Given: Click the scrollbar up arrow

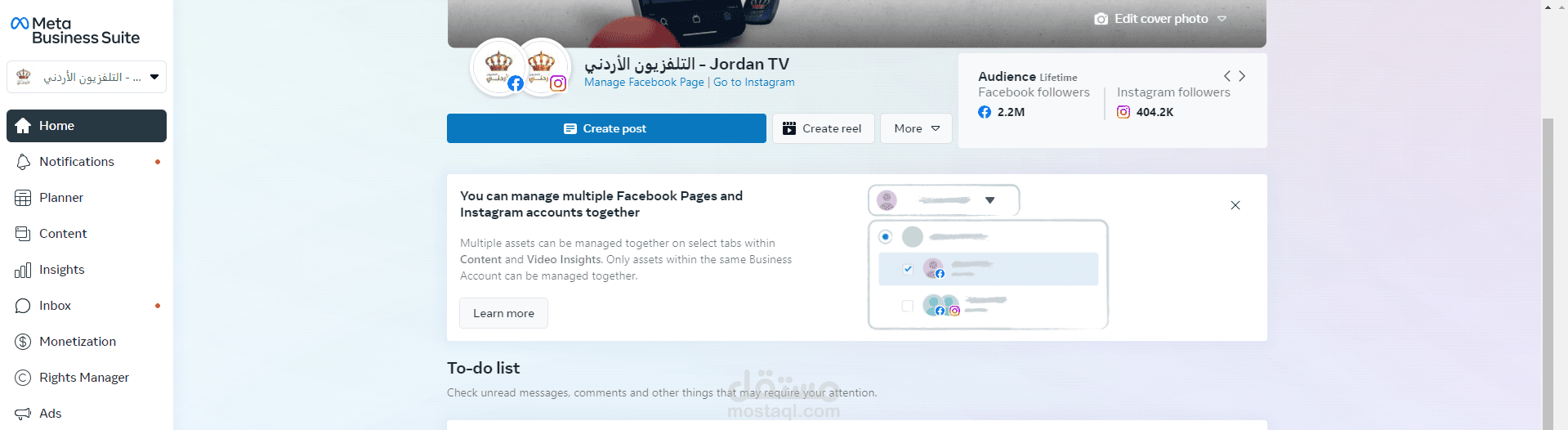Looking at the screenshot, I should (x=1548, y=7).
